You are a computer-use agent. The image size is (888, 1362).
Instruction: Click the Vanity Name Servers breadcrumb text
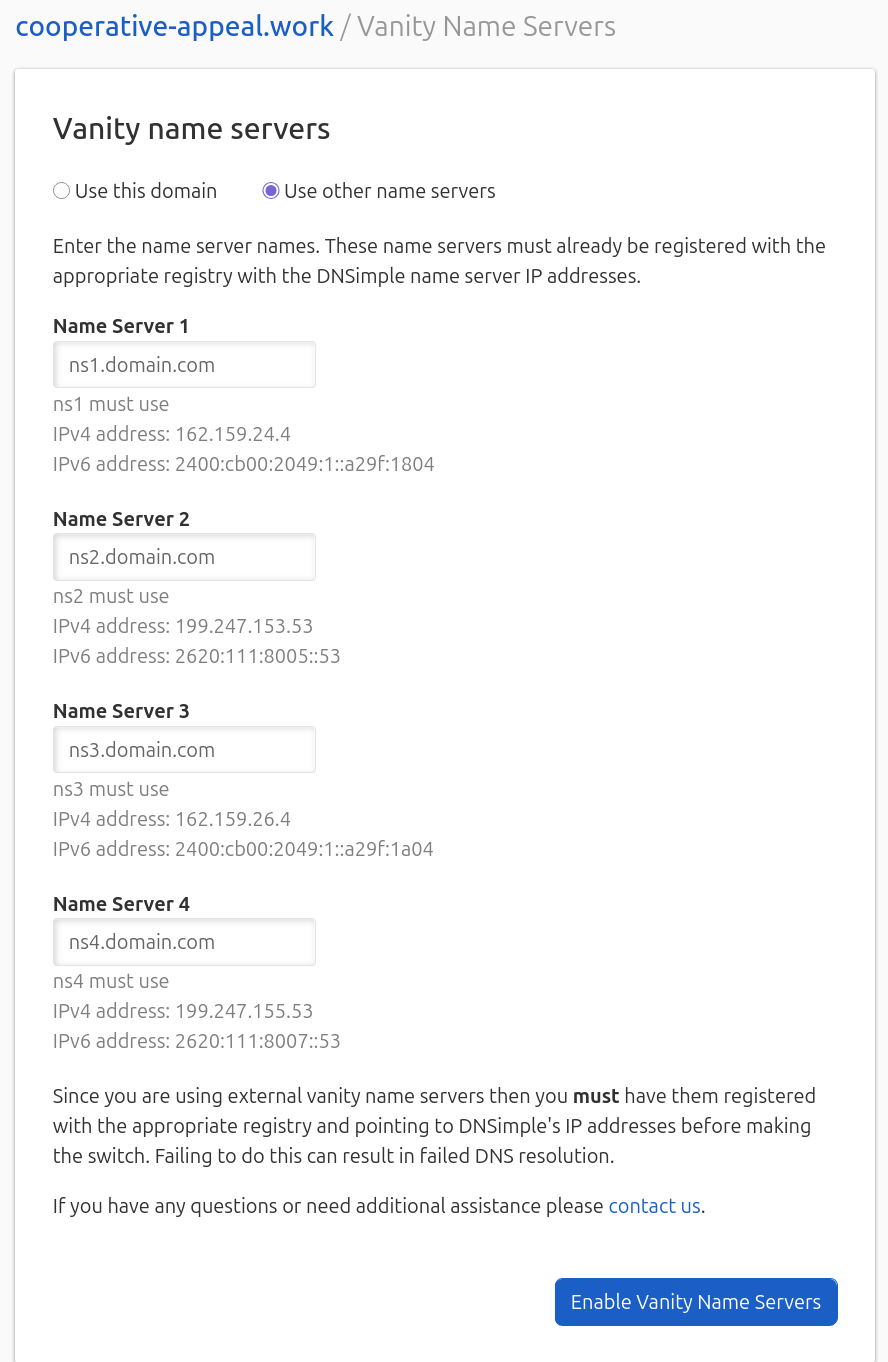[486, 26]
